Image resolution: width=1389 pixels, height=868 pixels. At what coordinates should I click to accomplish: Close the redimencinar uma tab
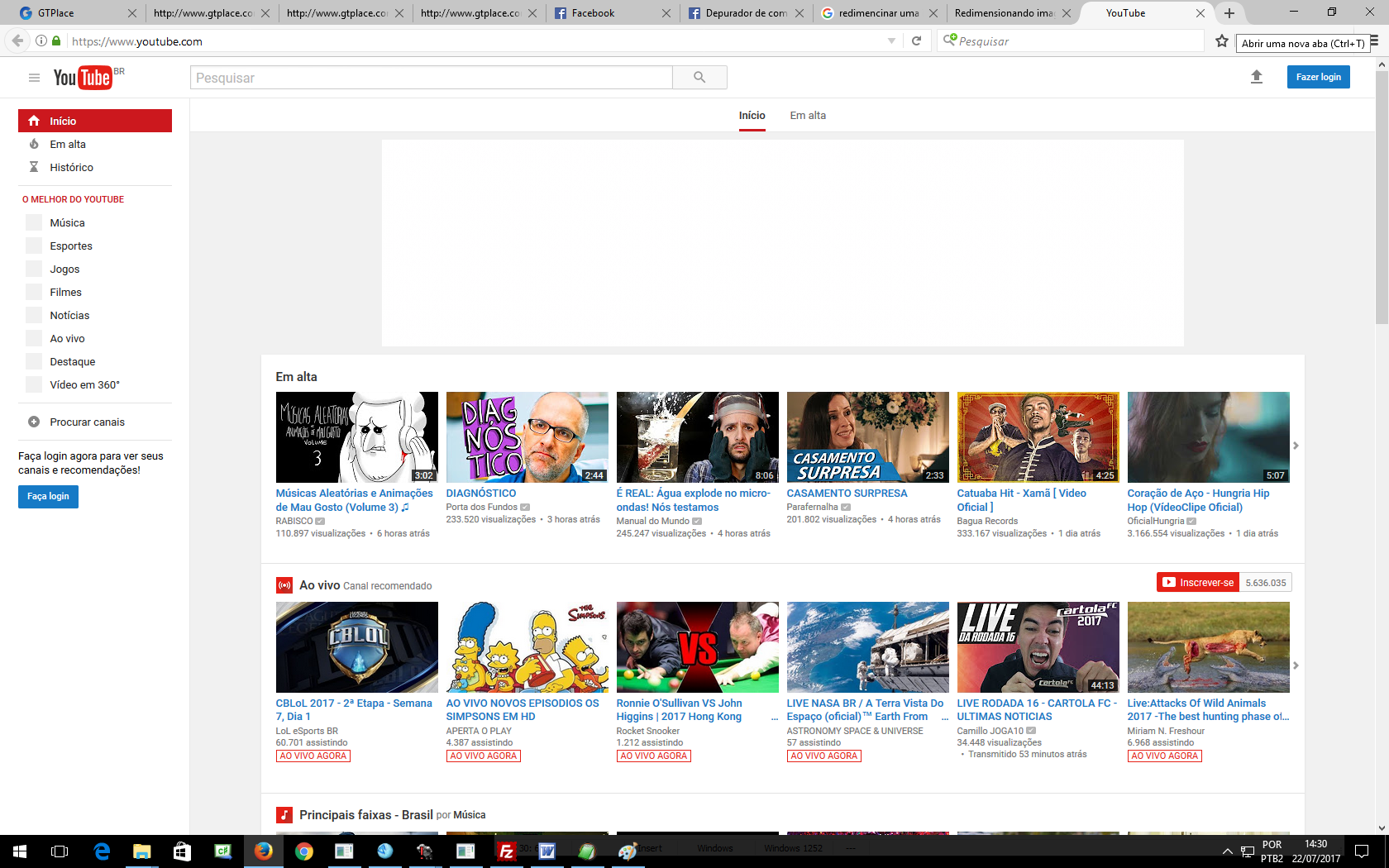[x=933, y=13]
